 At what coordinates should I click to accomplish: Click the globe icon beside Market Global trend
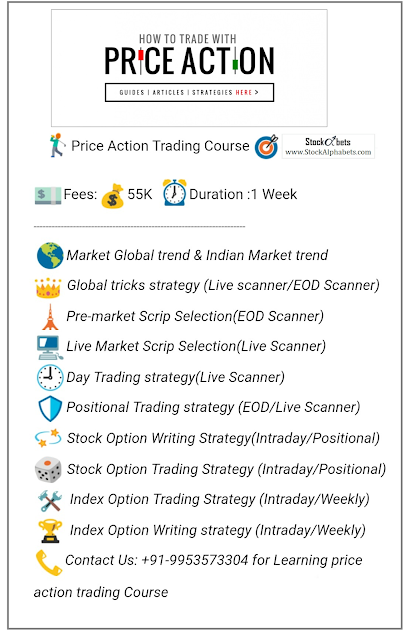click(50, 256)
